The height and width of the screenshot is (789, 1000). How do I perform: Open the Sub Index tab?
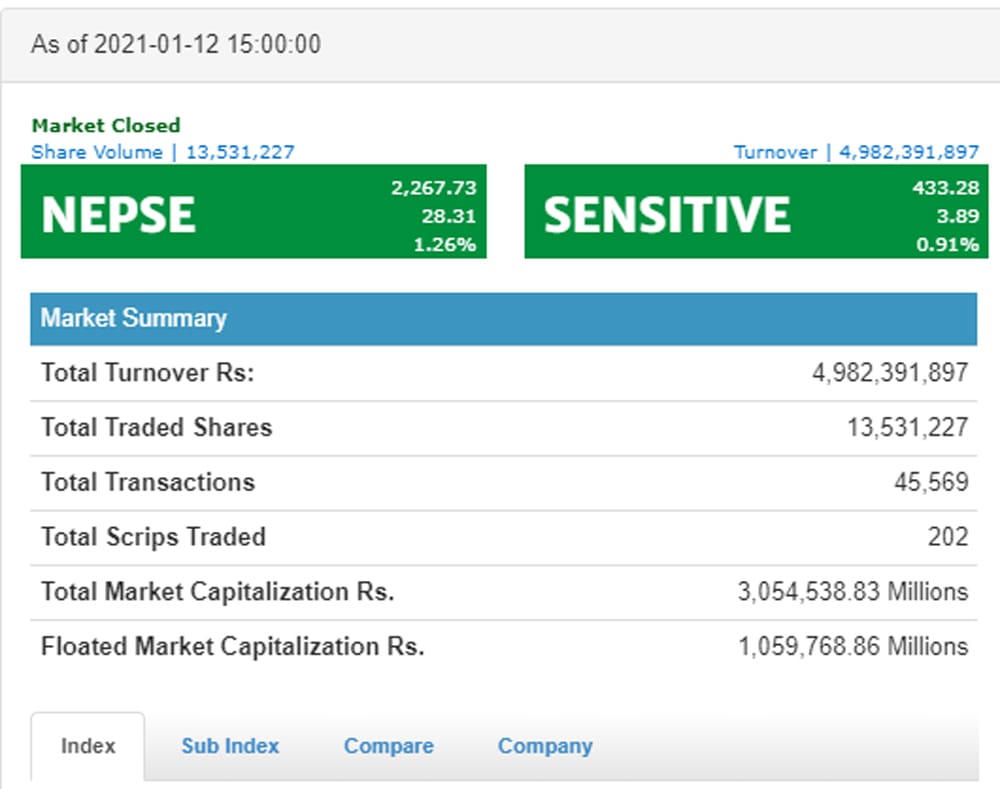pyautogui.click(x=230, y=746)
